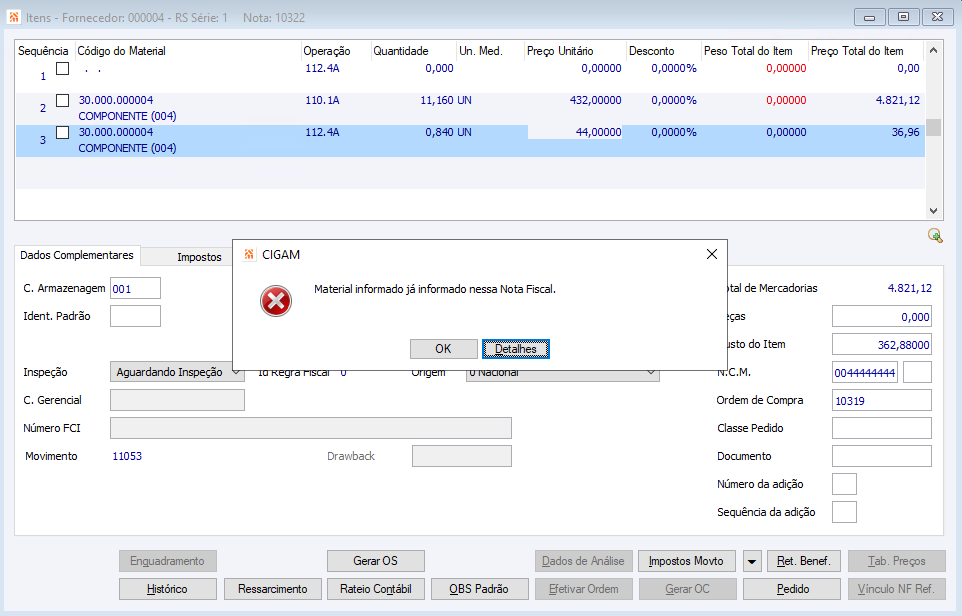Click the Gerar OS button
Image resolution: width=962 pixels, height=616 pixels.
[375, 561]
